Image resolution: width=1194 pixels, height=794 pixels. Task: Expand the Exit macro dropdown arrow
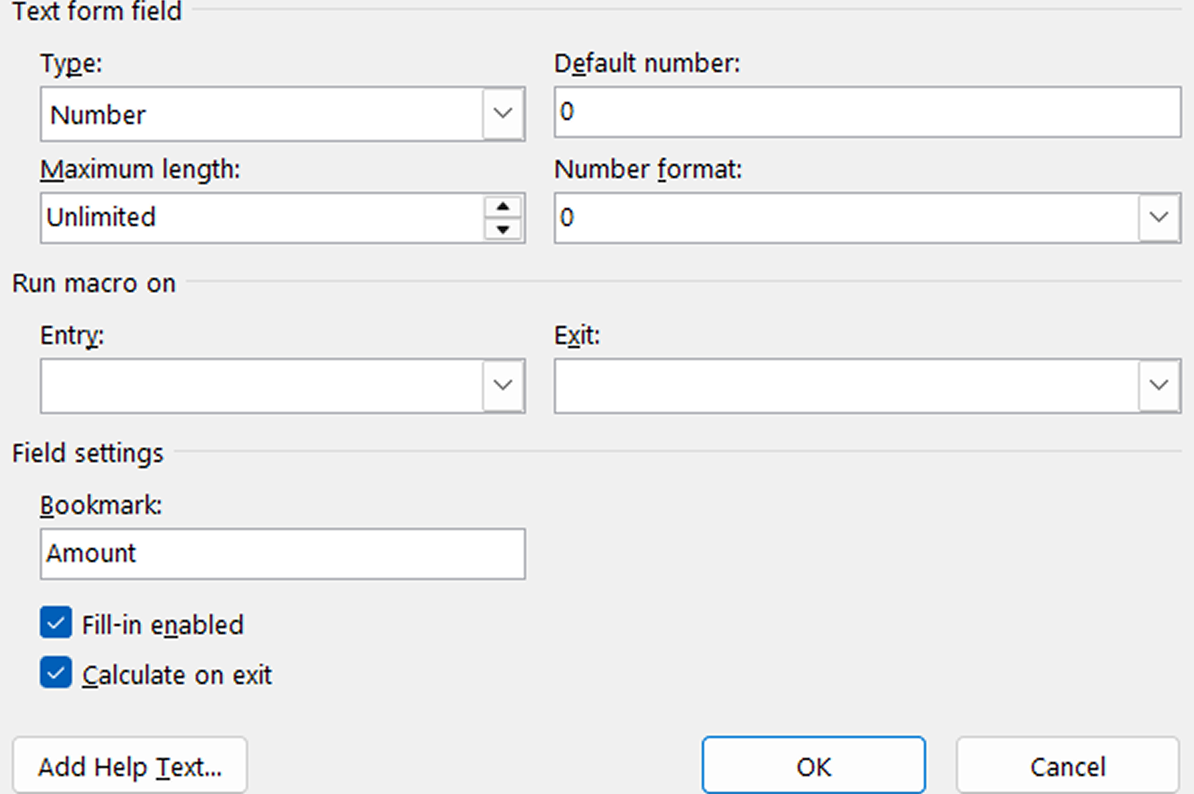(x=1159, y=385)
